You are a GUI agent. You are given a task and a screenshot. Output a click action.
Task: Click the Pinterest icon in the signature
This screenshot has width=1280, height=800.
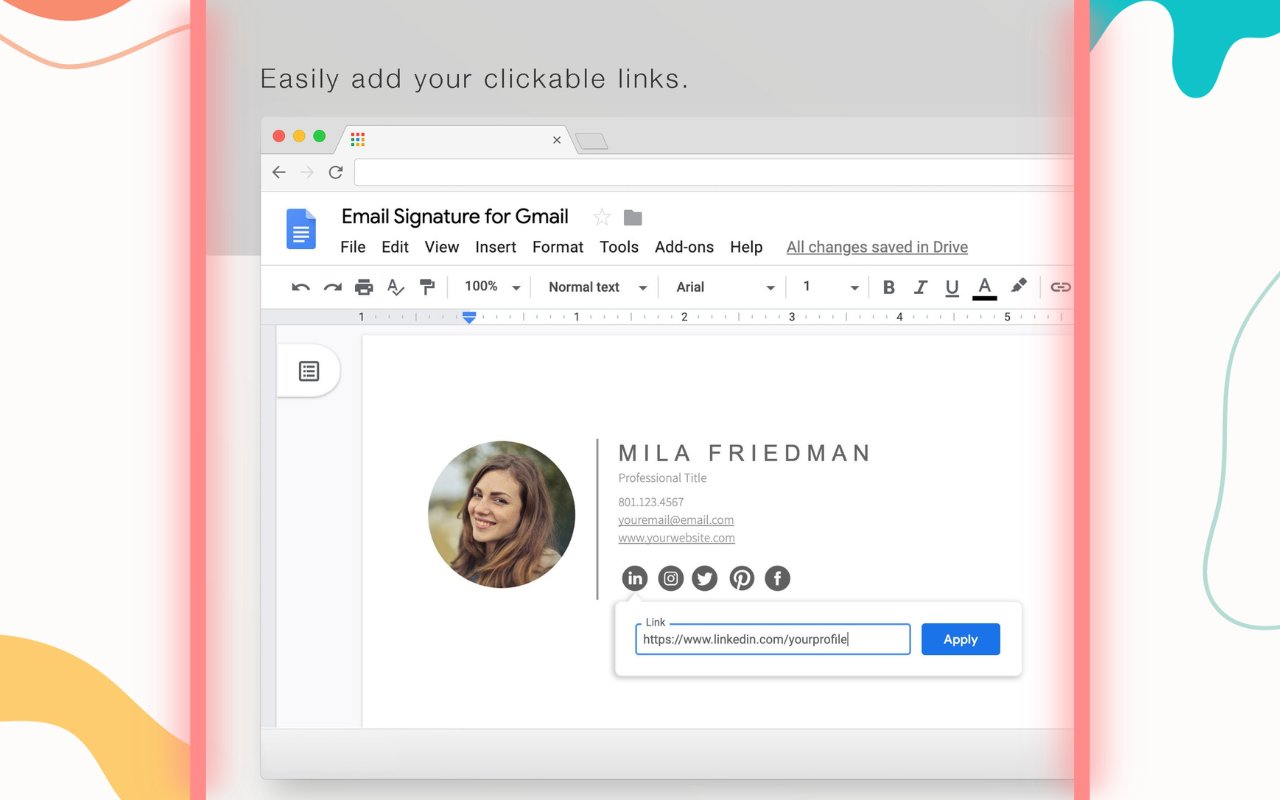tap(741, 578)
